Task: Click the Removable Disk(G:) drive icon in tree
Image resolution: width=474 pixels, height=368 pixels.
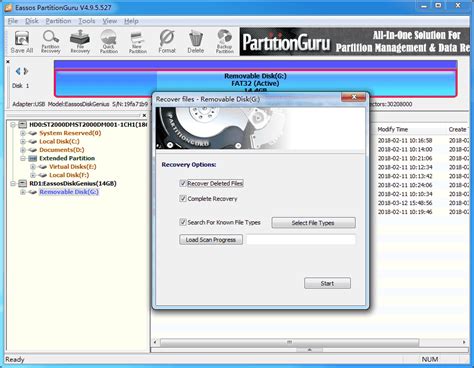Action: pyautogui.click(x=33, y=192)
